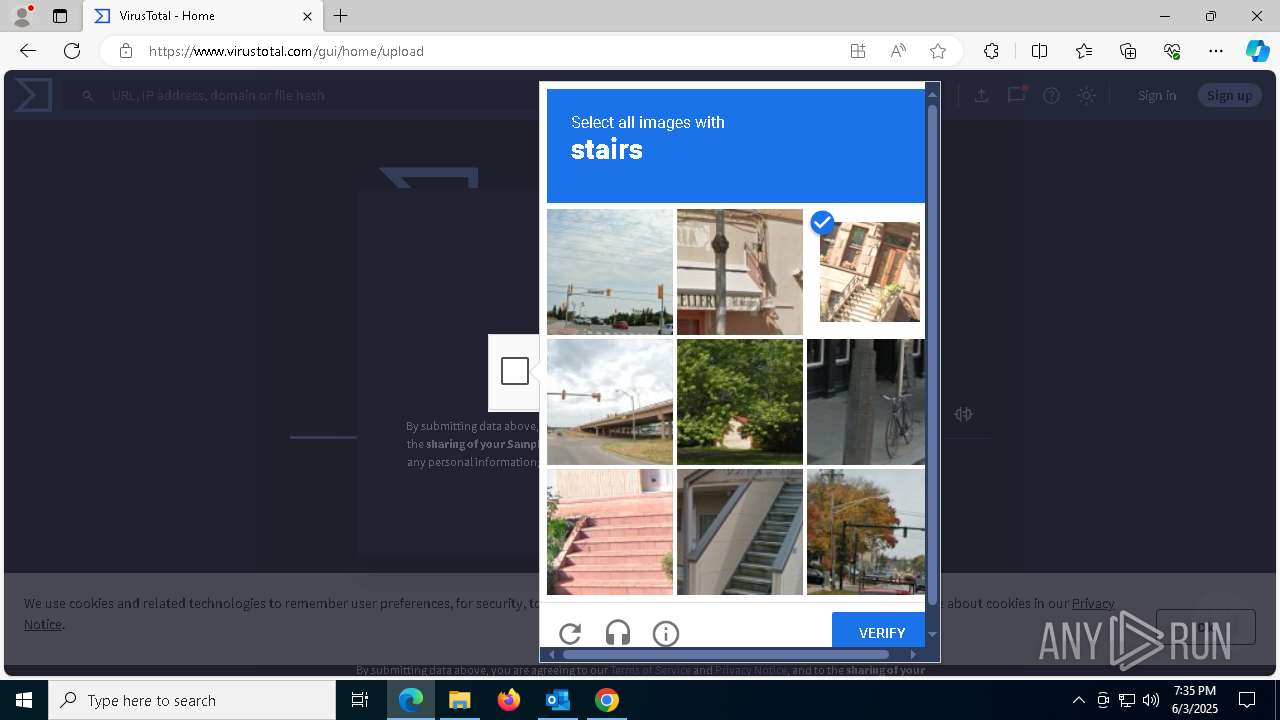Viewport: 1280px width, 720px height.
Task: Click the browser Back arrow
Action: [x=27, y=51]
